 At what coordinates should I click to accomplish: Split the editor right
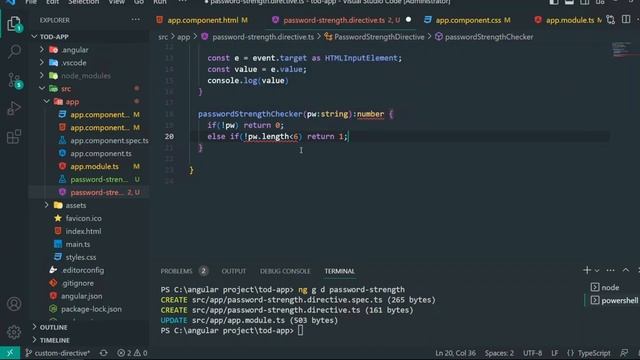tap(626, 20)
